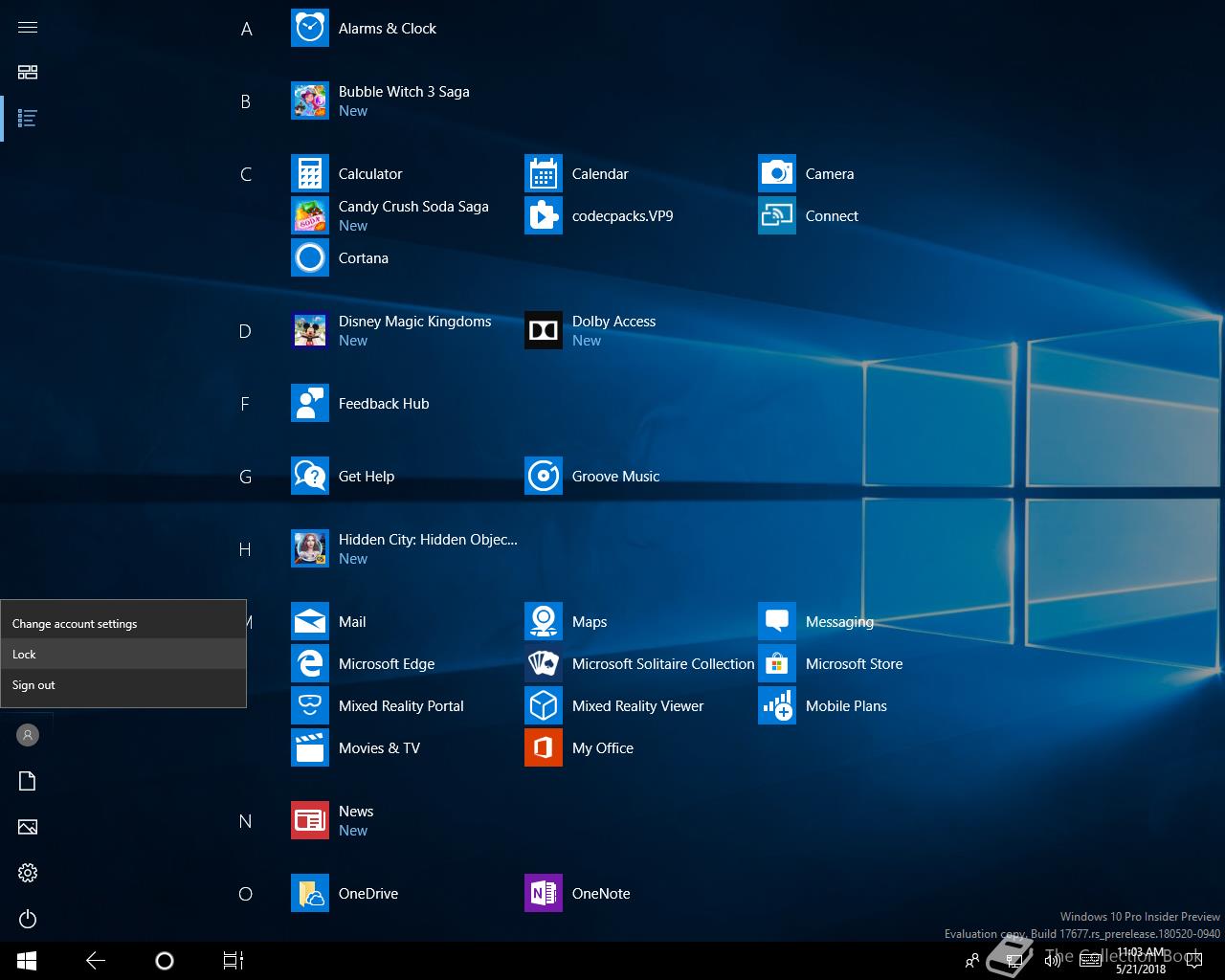Screen dimensions: 1225x980
Task: Open Action Center notifications icon
Action: (x=1194, y=961)
